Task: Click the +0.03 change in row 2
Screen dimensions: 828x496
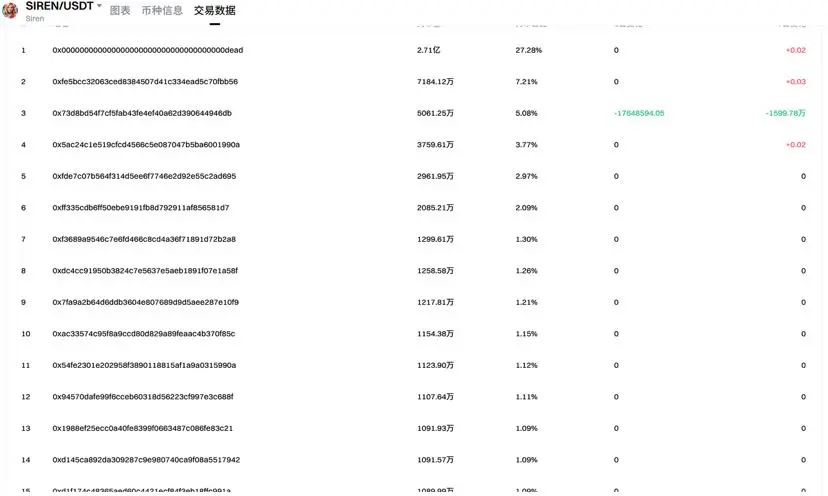Action: pyautogui.click(x=796, y=81)
